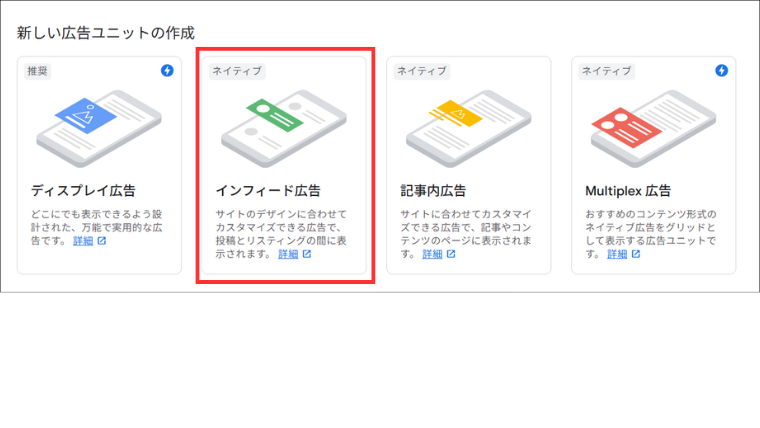
Task: Select the インフィード広告 title
Action: click(x=268, y=190)
